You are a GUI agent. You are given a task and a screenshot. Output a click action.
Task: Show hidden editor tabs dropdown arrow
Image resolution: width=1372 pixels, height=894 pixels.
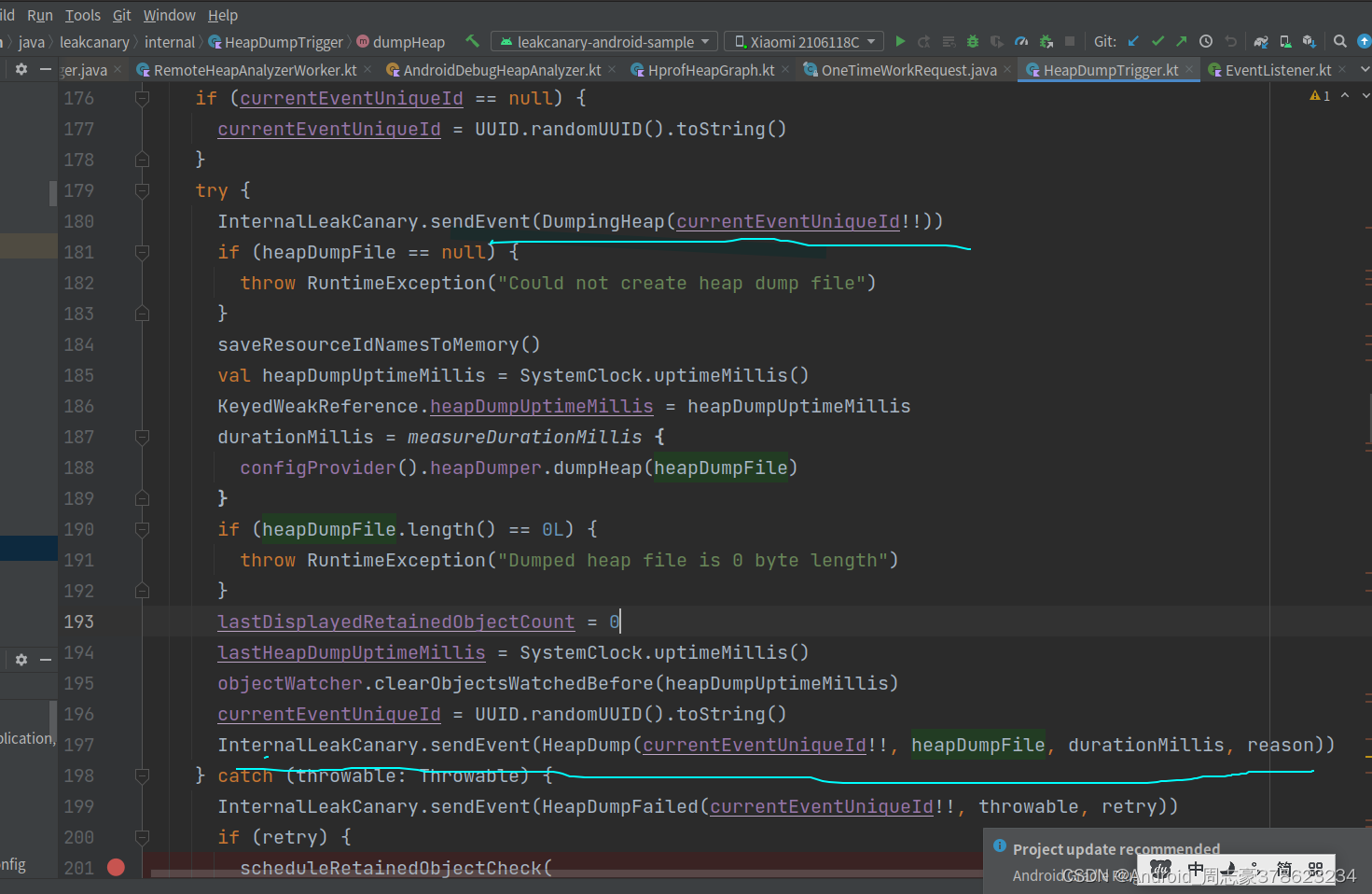[1365, 69]
